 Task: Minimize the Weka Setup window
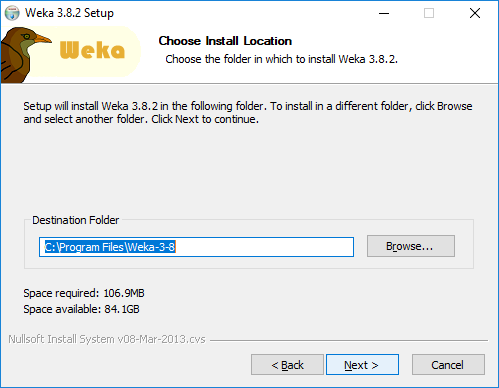coord(384,13)
